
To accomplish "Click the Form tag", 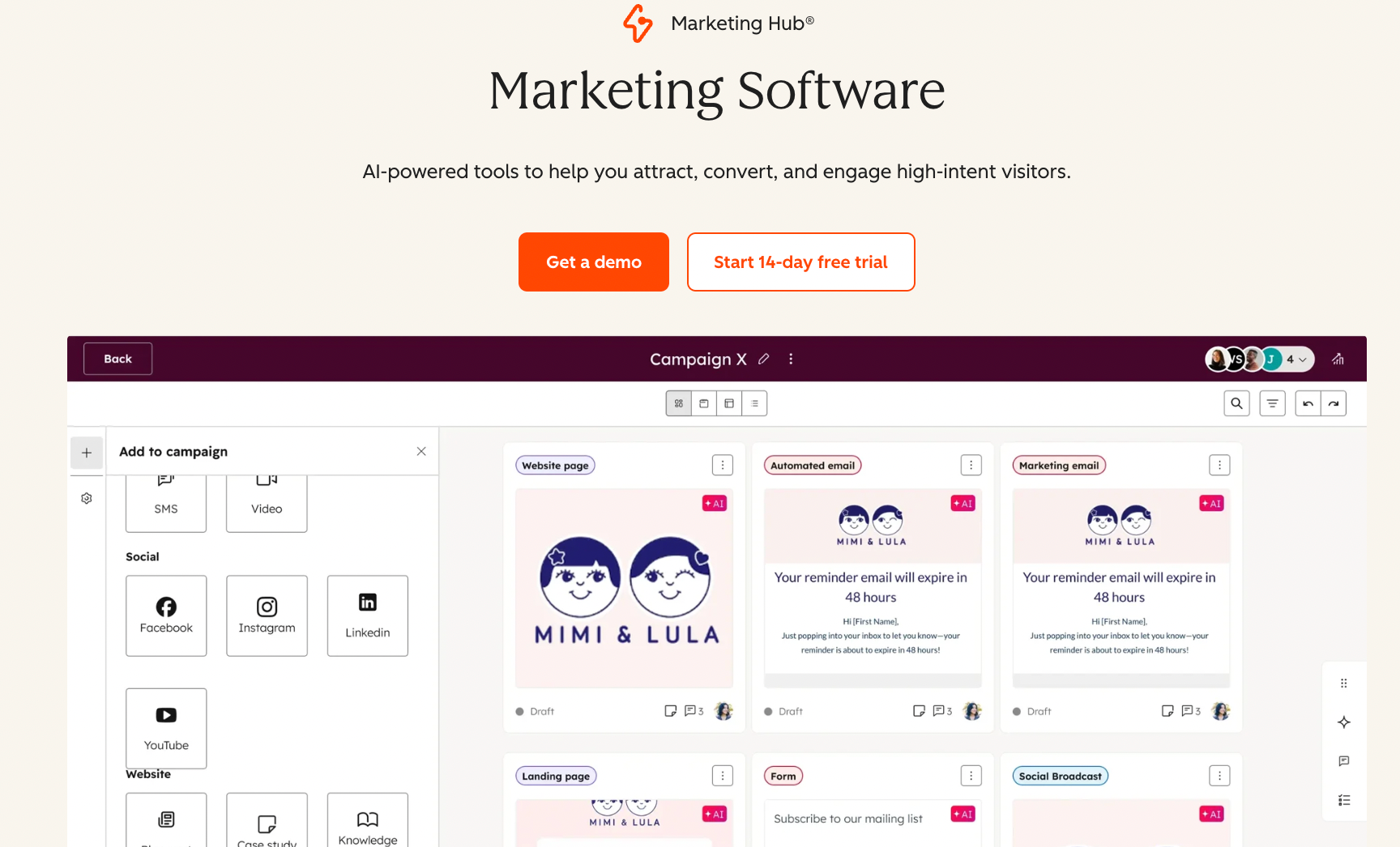I will tap(783, 776).
